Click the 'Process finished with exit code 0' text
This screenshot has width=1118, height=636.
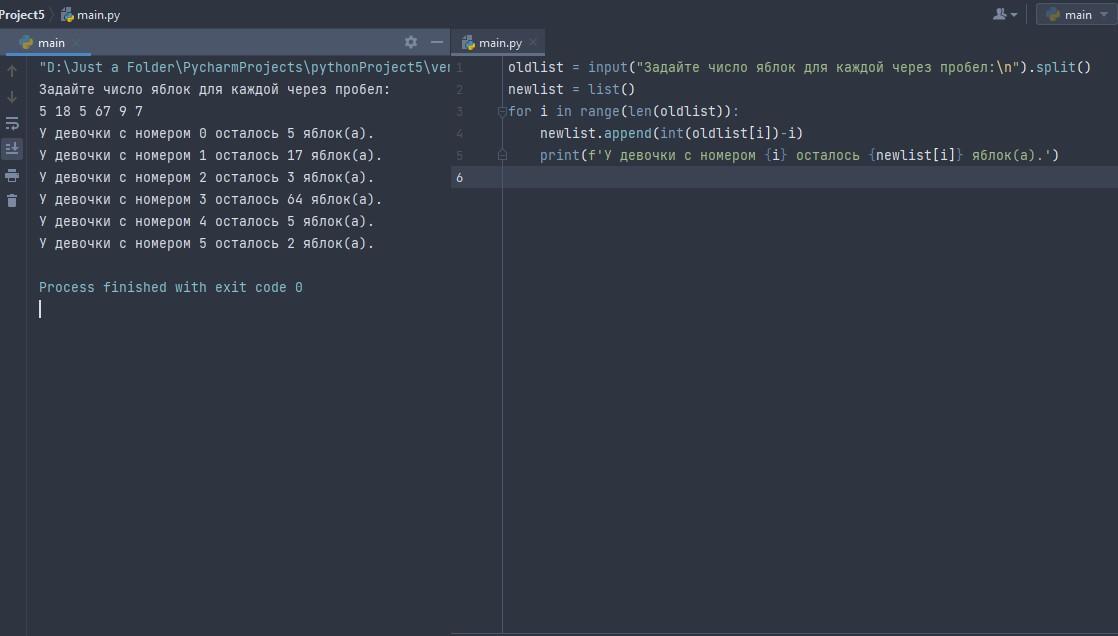coord(170,287)
